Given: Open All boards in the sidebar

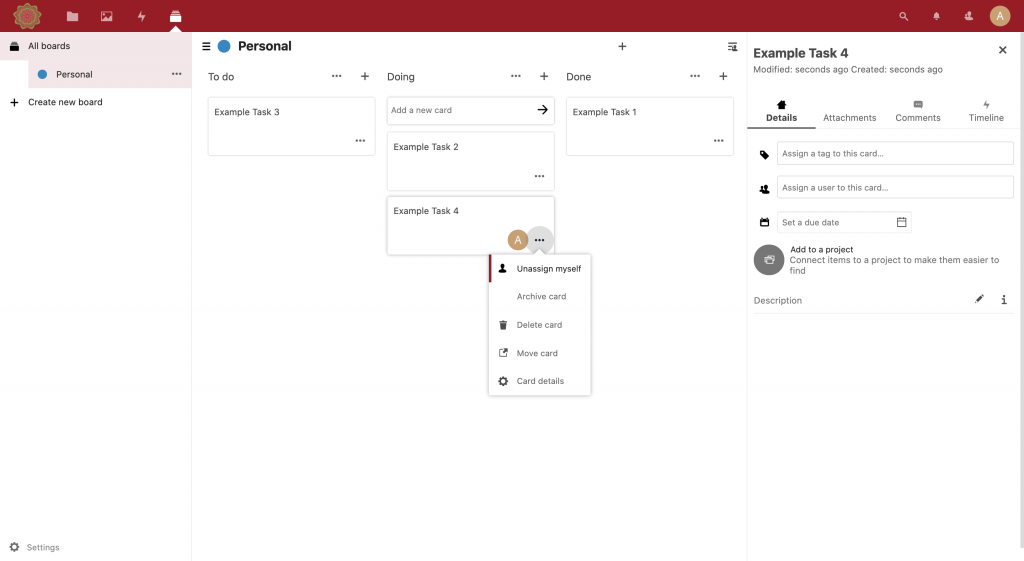Looking at the screenshot, I should pos(95,46).
